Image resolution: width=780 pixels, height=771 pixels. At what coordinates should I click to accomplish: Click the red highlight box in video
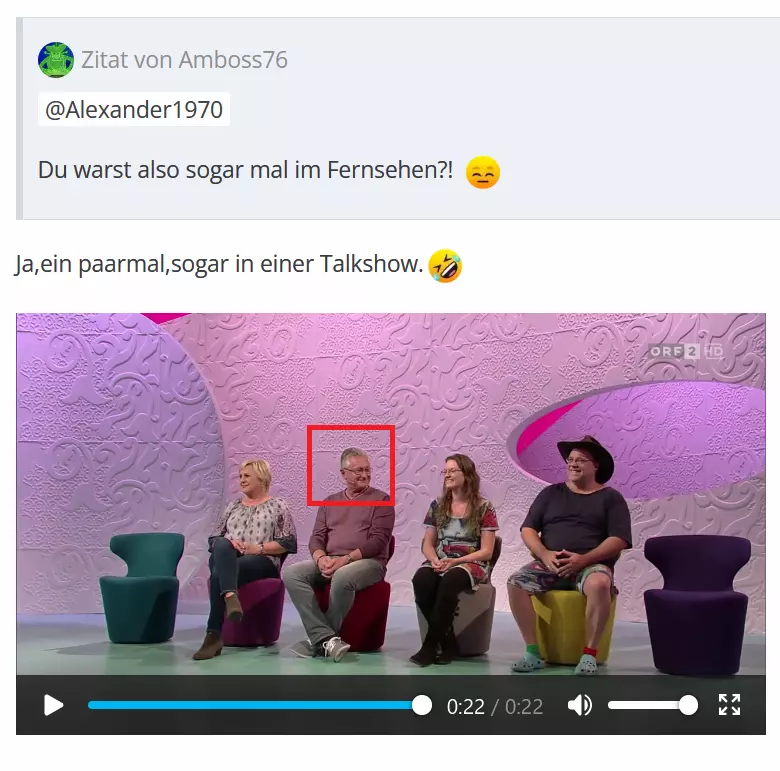(351, 465)
